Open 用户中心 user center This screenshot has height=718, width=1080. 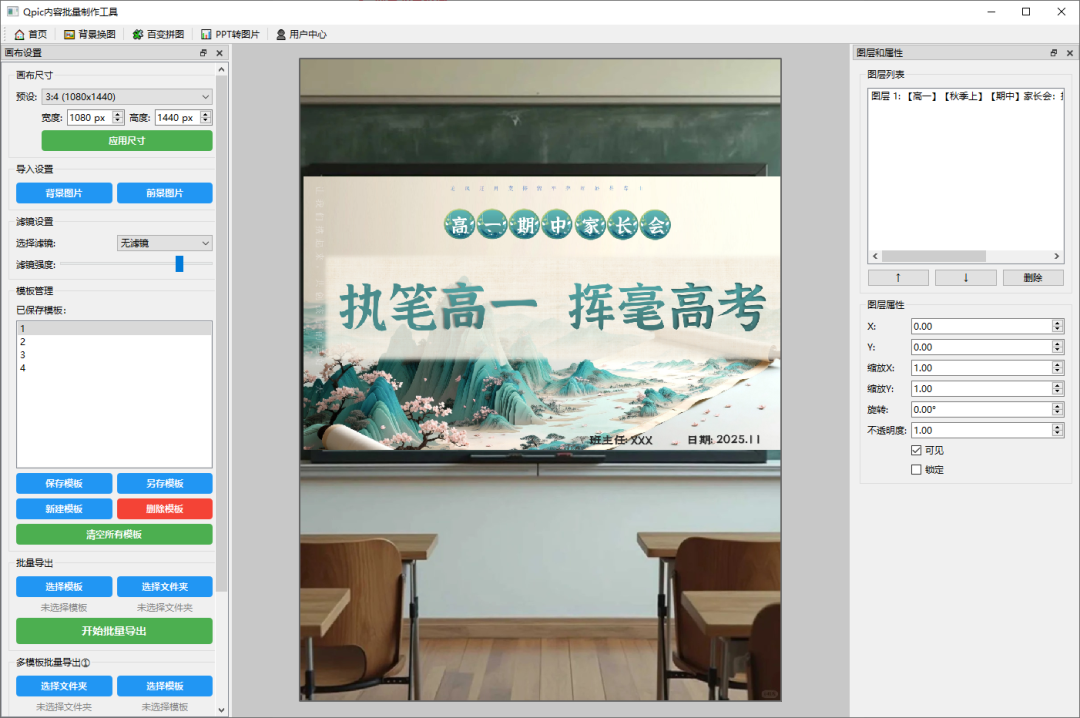pyautogui.click(x=301, y=34)
